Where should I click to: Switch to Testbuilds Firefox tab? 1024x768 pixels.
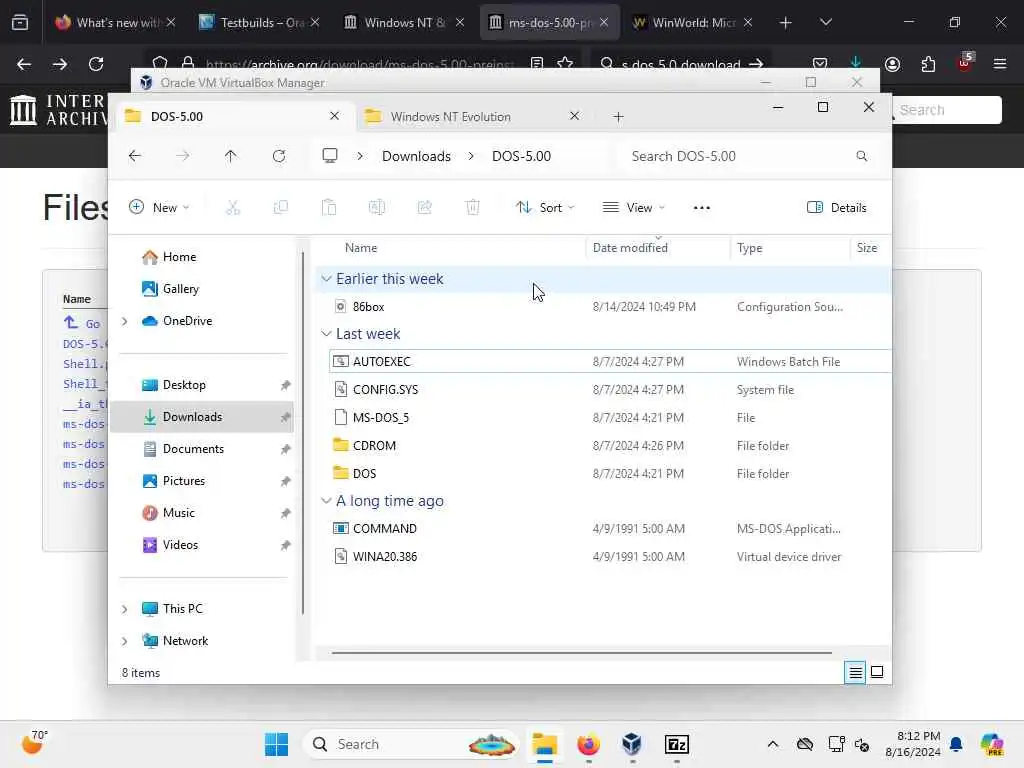(259, 22)
